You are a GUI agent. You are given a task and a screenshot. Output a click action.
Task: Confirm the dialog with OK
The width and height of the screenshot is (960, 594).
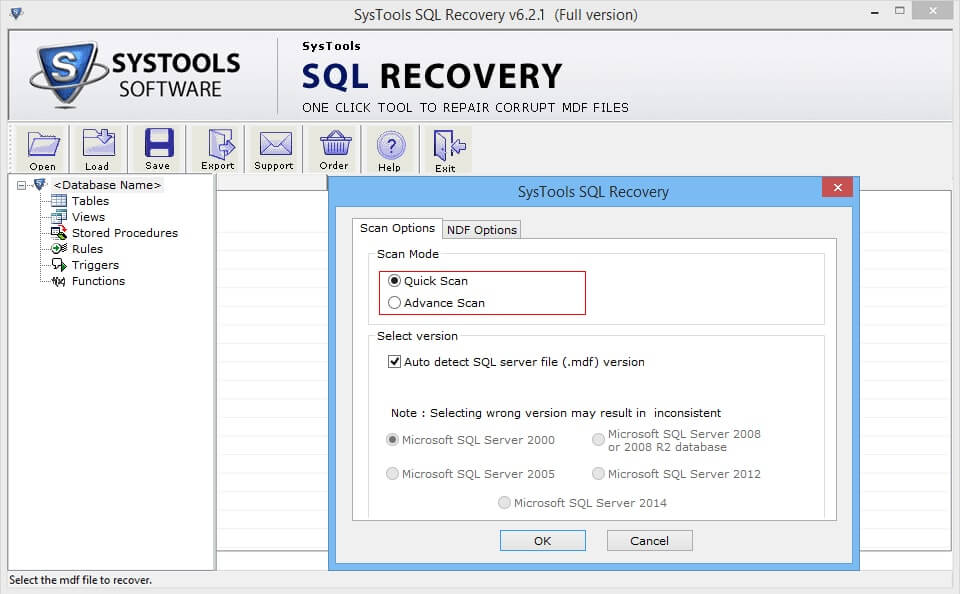[542, 541]
